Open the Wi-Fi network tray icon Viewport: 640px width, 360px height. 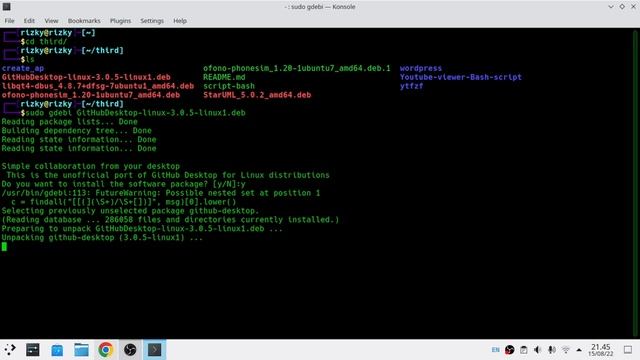pyautogui.click(x=566, y=350)
